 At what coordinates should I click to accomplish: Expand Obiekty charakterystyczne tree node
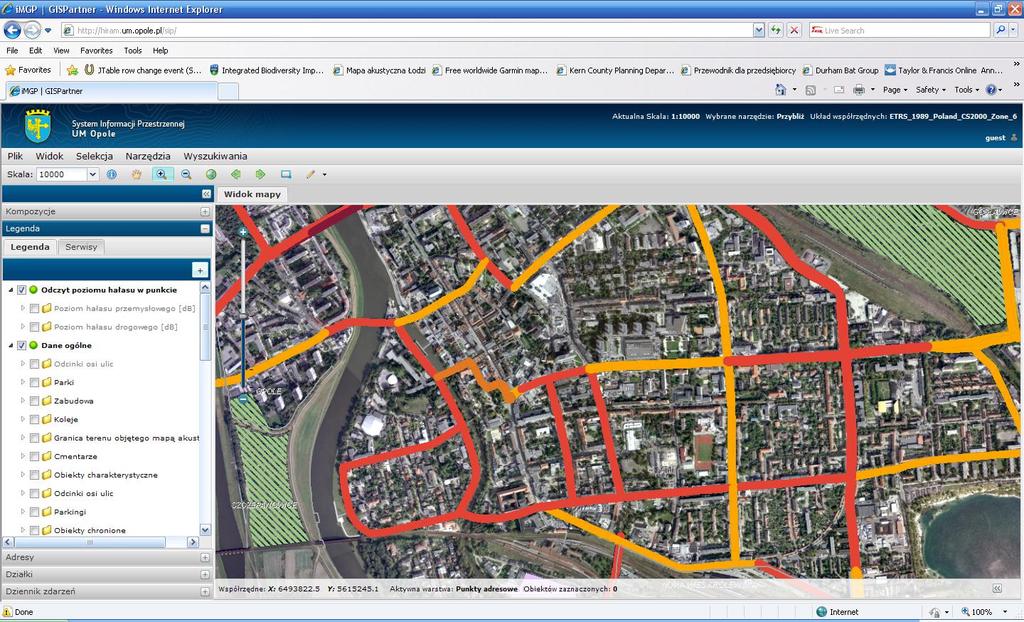point(22,475)
